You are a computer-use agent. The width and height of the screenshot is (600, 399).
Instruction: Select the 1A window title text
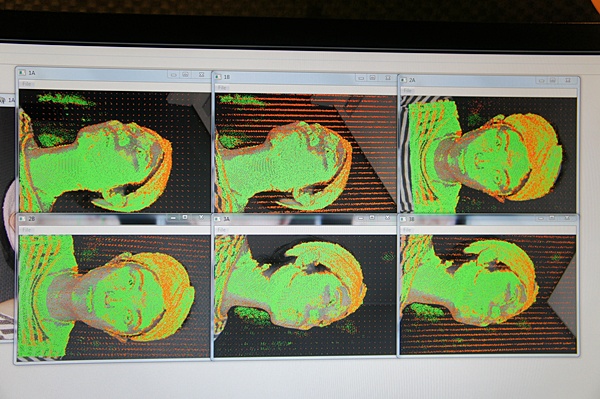pyautogui.click(x=32, y=73)
